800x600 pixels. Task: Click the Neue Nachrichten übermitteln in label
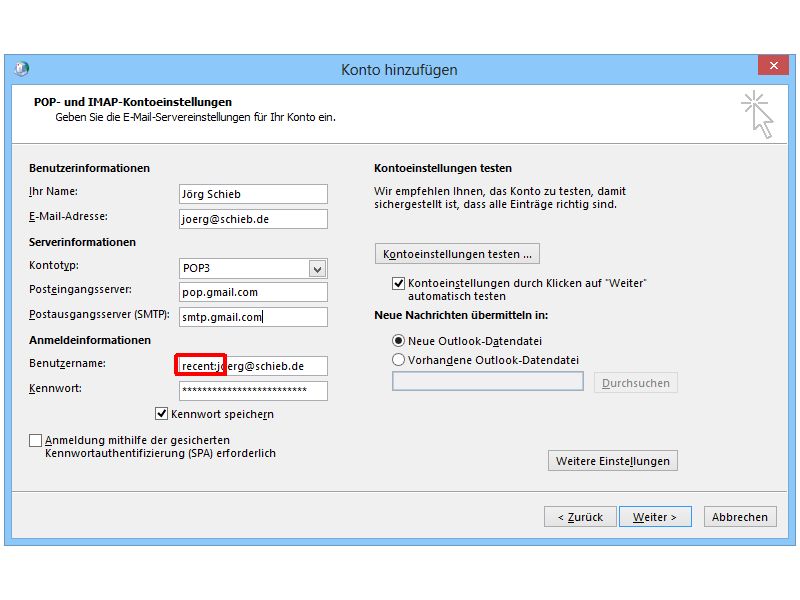[x=461, y=315]
